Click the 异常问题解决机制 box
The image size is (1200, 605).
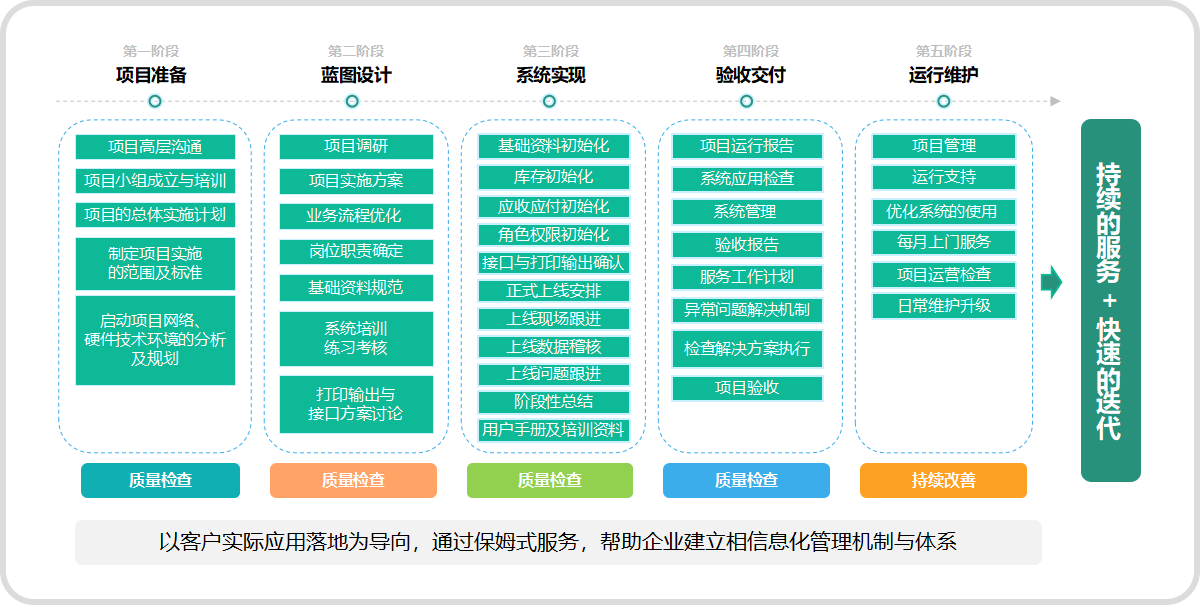point(747,310)
